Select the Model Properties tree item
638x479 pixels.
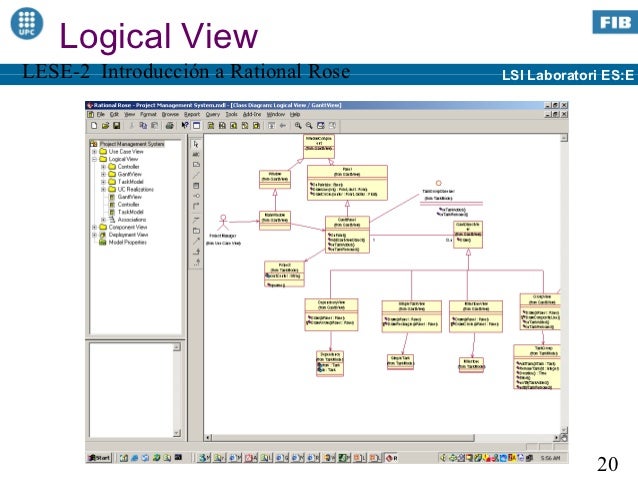pyautogui.click(x=127, y=243)
